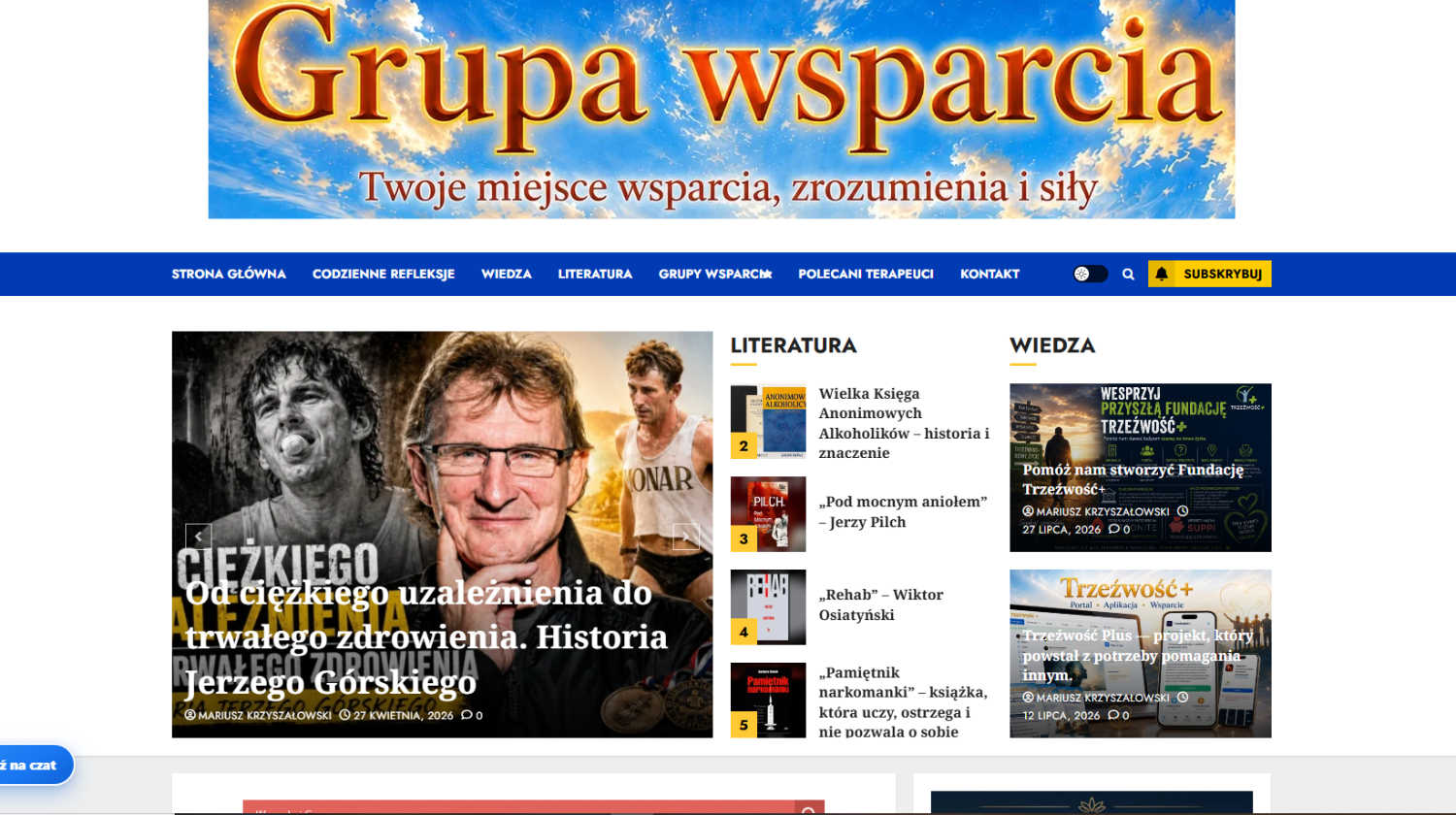Click date 27 Lipca, 2026
This screenshot has height=815, width=1456.
[1062, 530]
